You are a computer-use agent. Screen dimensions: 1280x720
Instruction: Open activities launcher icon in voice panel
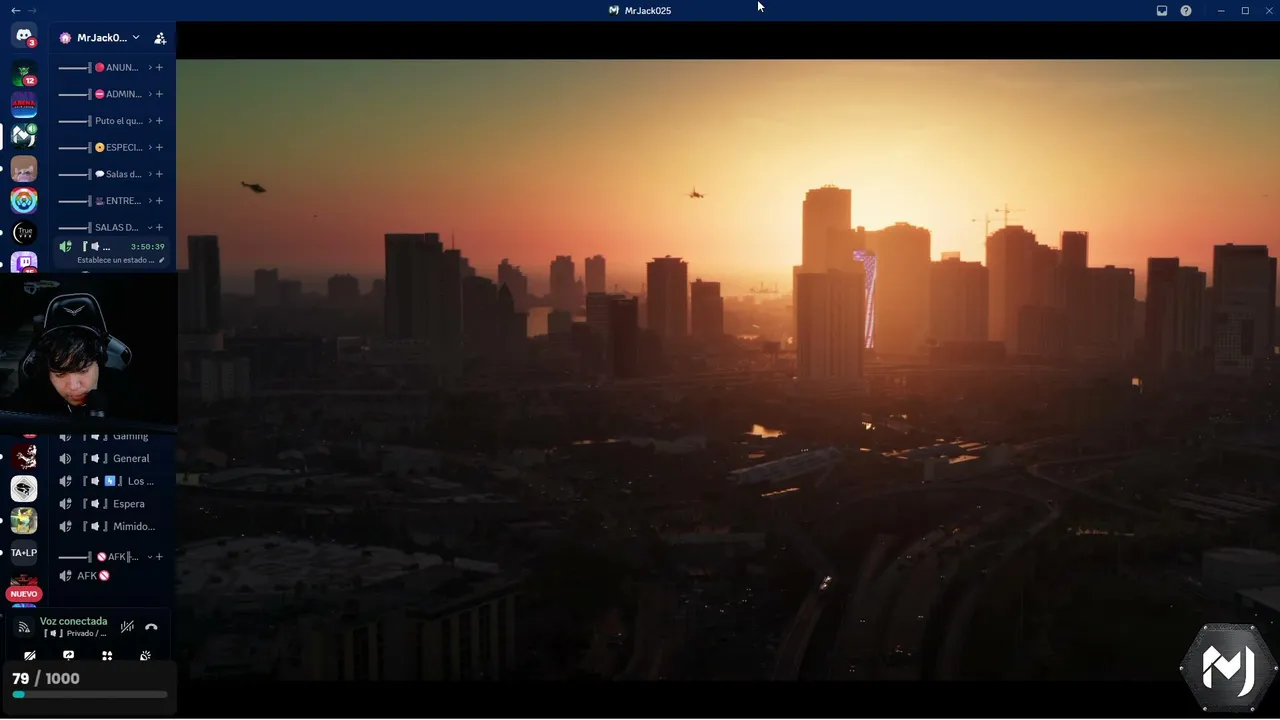coord(107,656)
